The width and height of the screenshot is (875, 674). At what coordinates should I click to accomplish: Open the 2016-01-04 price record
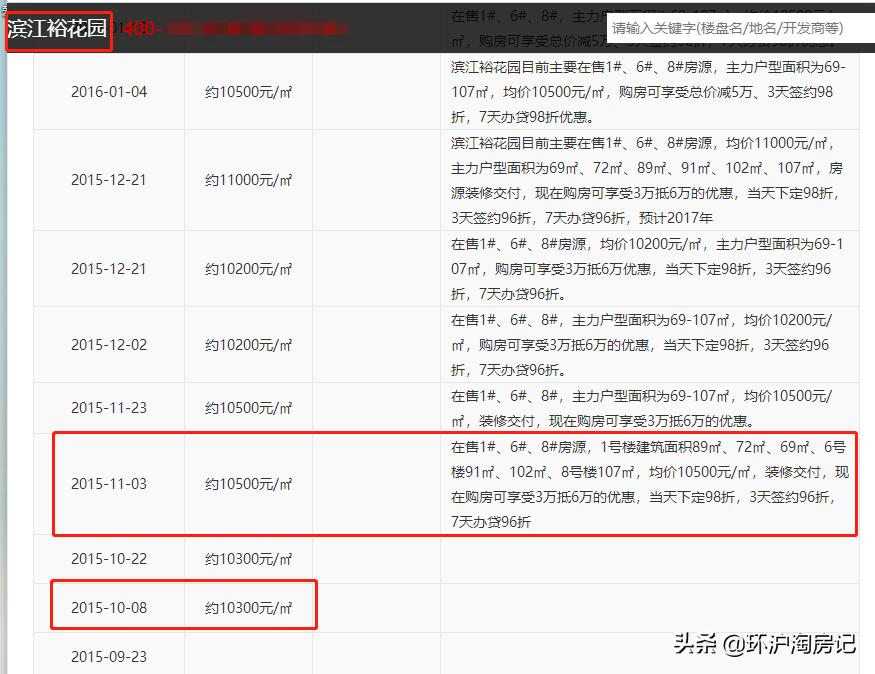tap(110, 90)
